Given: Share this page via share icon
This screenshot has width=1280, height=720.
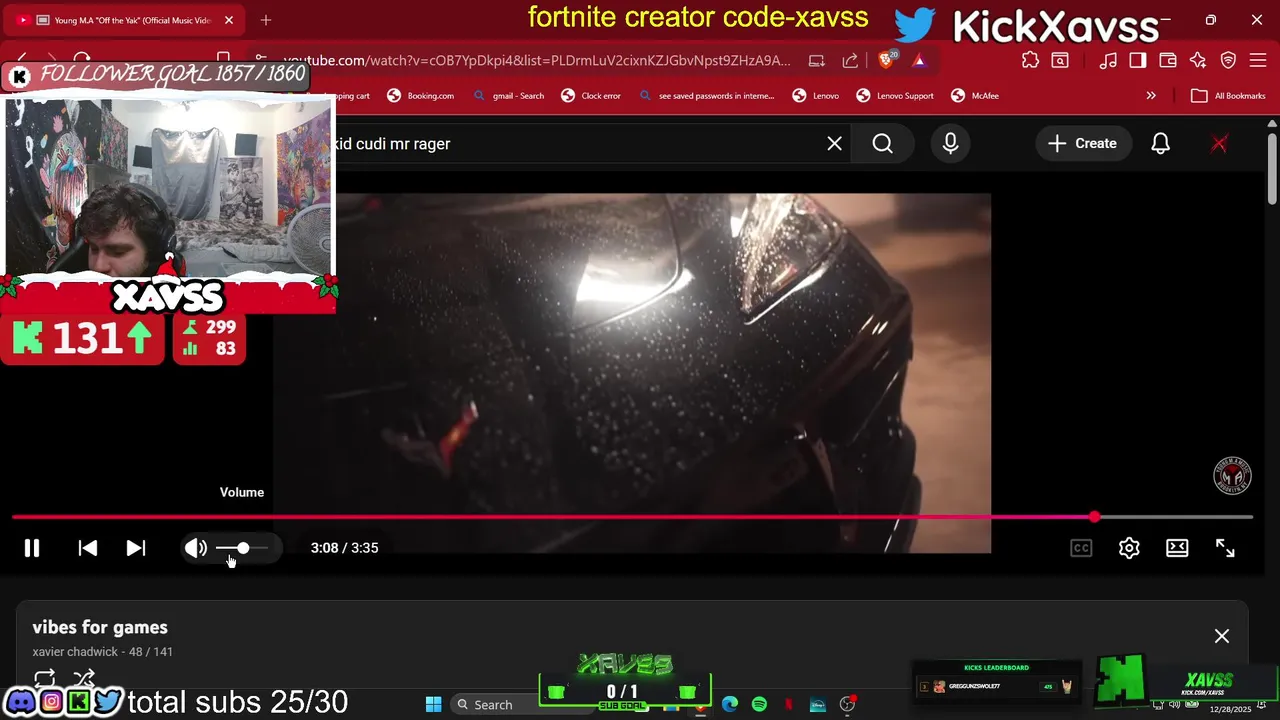Looking at the screenshot, I should click(850, 61).
